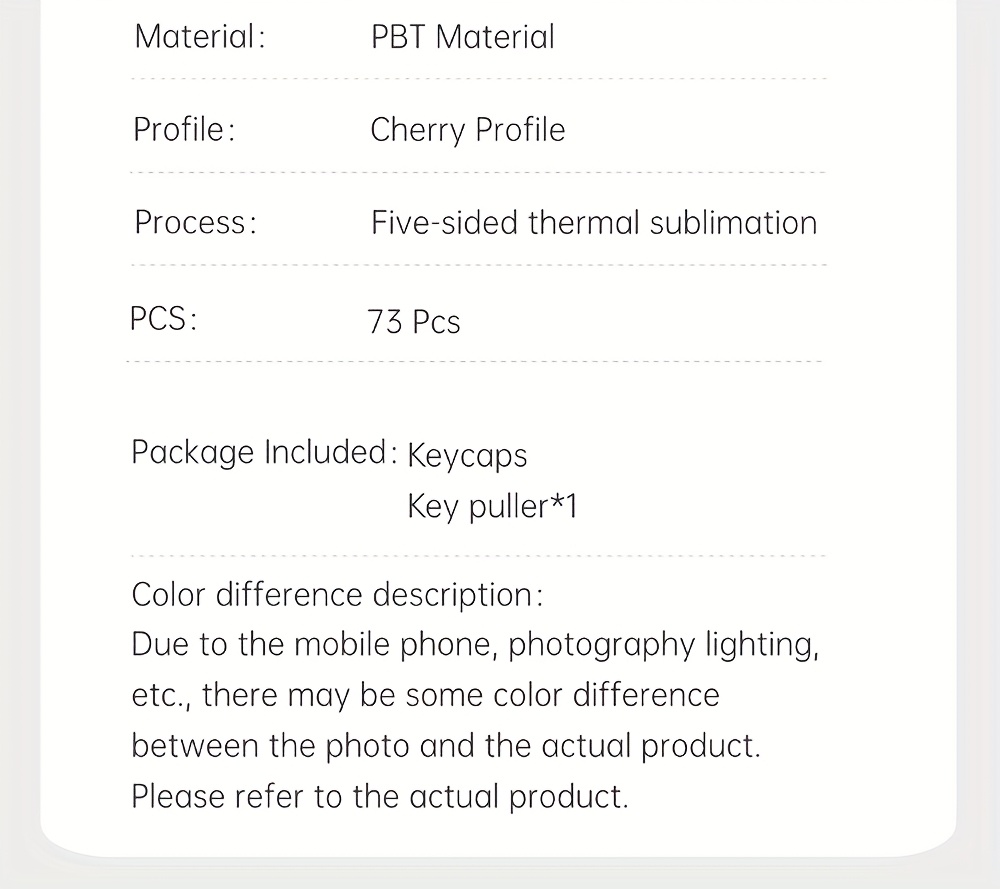Click the "Material:" label
The image size is (1000, 889).
click(x=200, y=37)
